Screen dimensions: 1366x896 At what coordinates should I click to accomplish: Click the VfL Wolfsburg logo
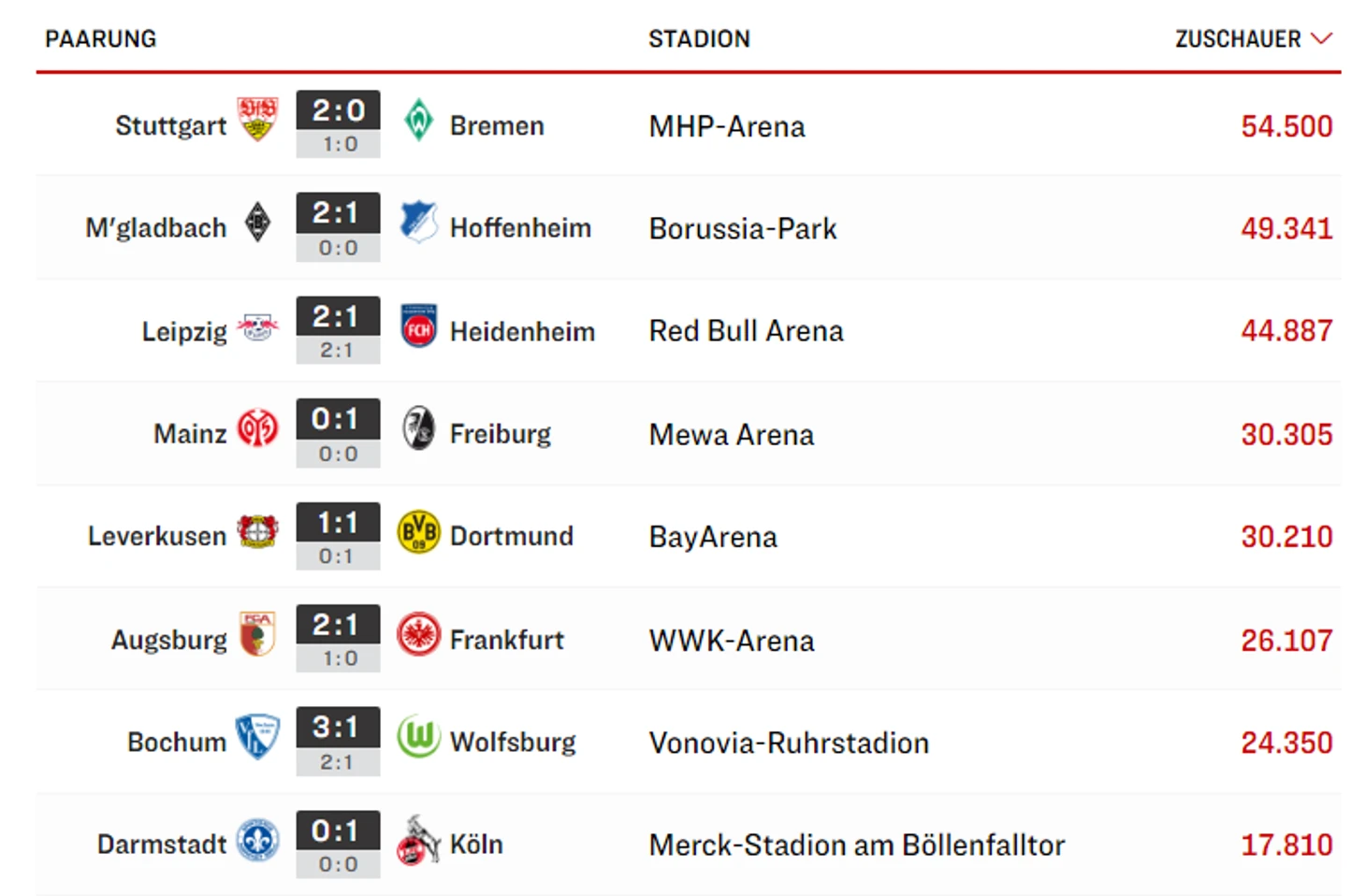pyautogui.click(x=418, y=737)
